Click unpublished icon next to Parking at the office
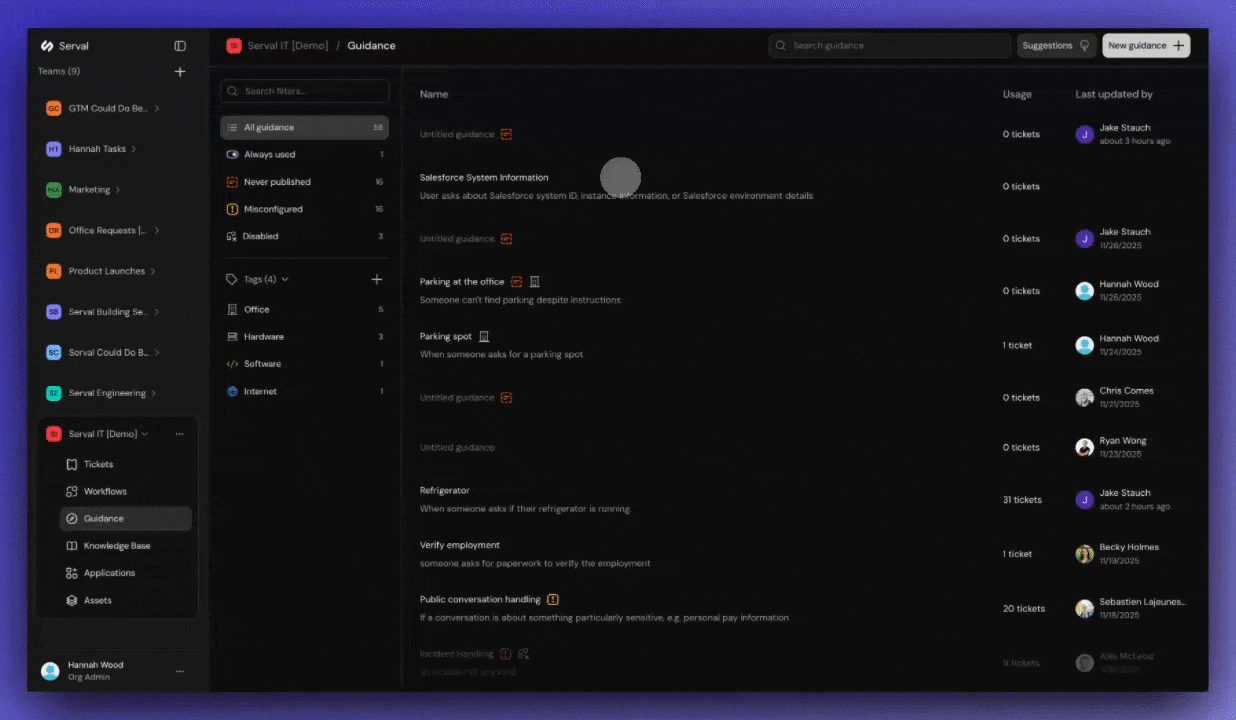1236x720 pixels. point(517,282)
